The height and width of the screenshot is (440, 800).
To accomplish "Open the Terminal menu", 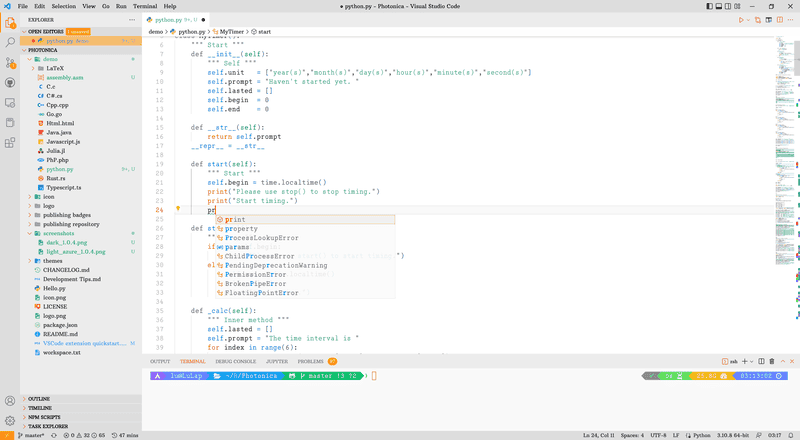I will pyautogui.click(x=145, y=6).
